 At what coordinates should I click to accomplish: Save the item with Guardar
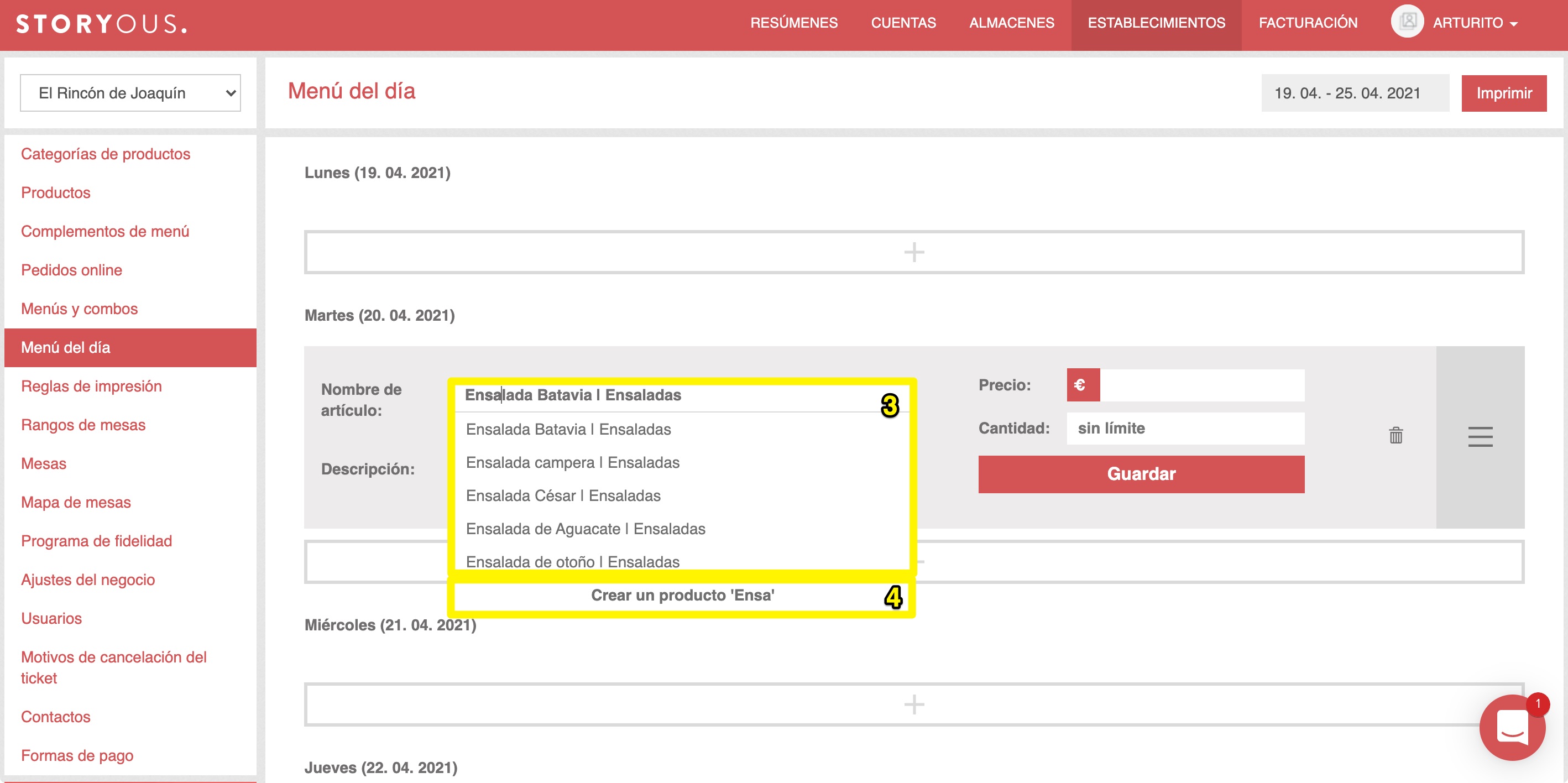click(1141, 474)
